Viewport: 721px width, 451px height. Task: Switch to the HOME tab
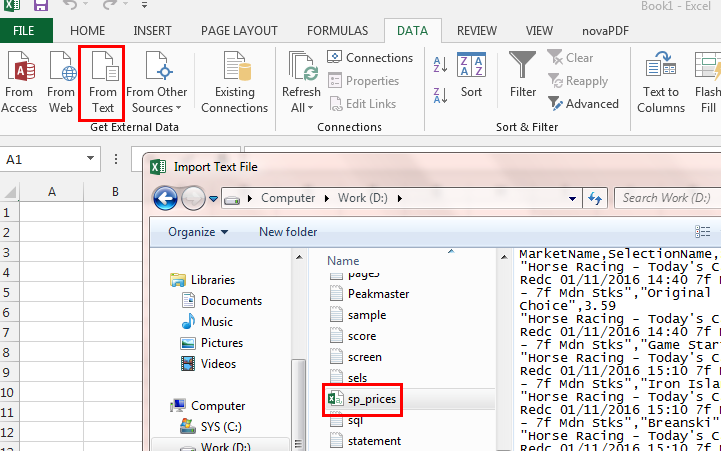87,31
